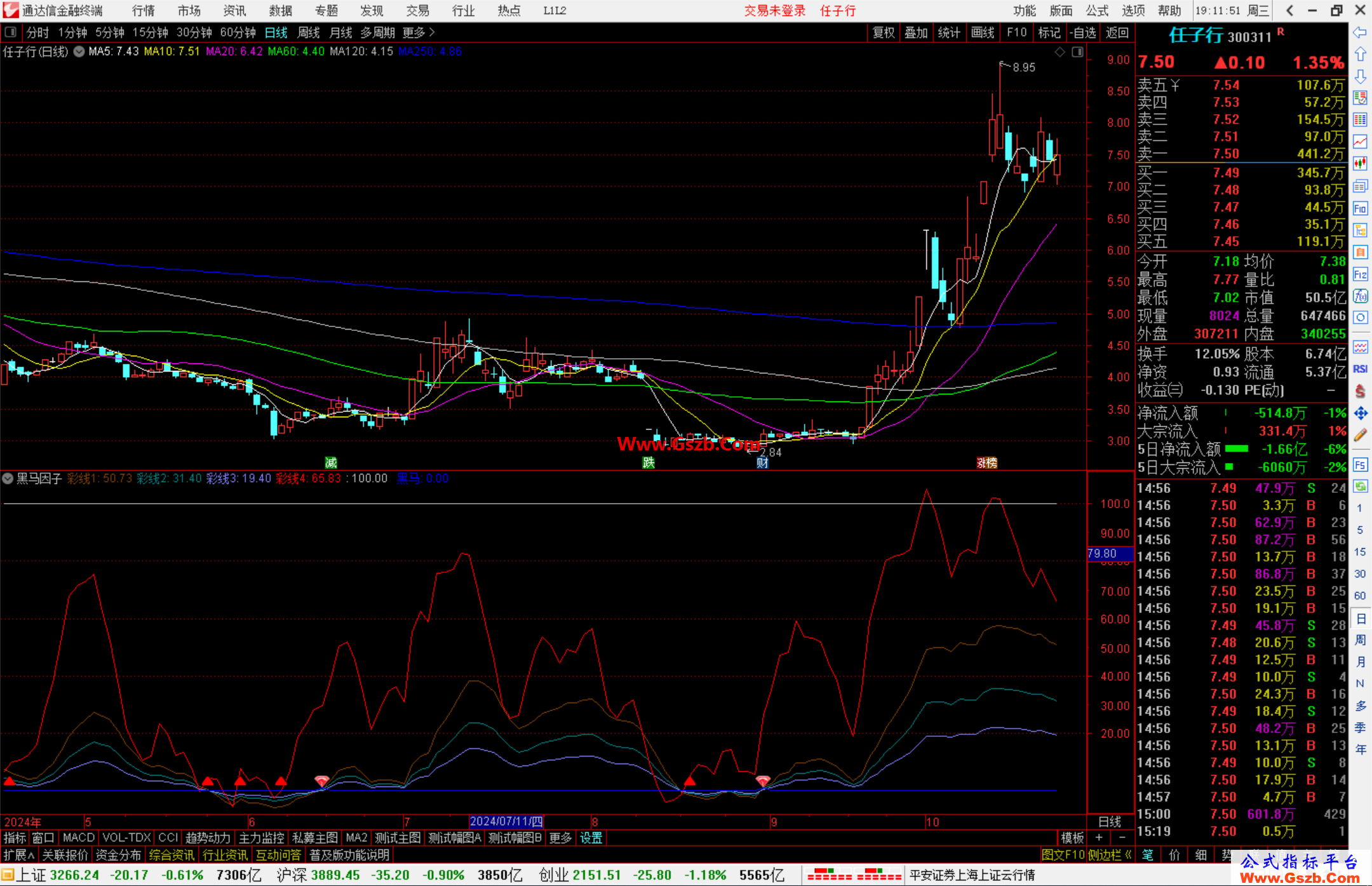Viewport: 1372px width, 886px height.
Task: Open the 资讯 menu
Action: (234, 10)
